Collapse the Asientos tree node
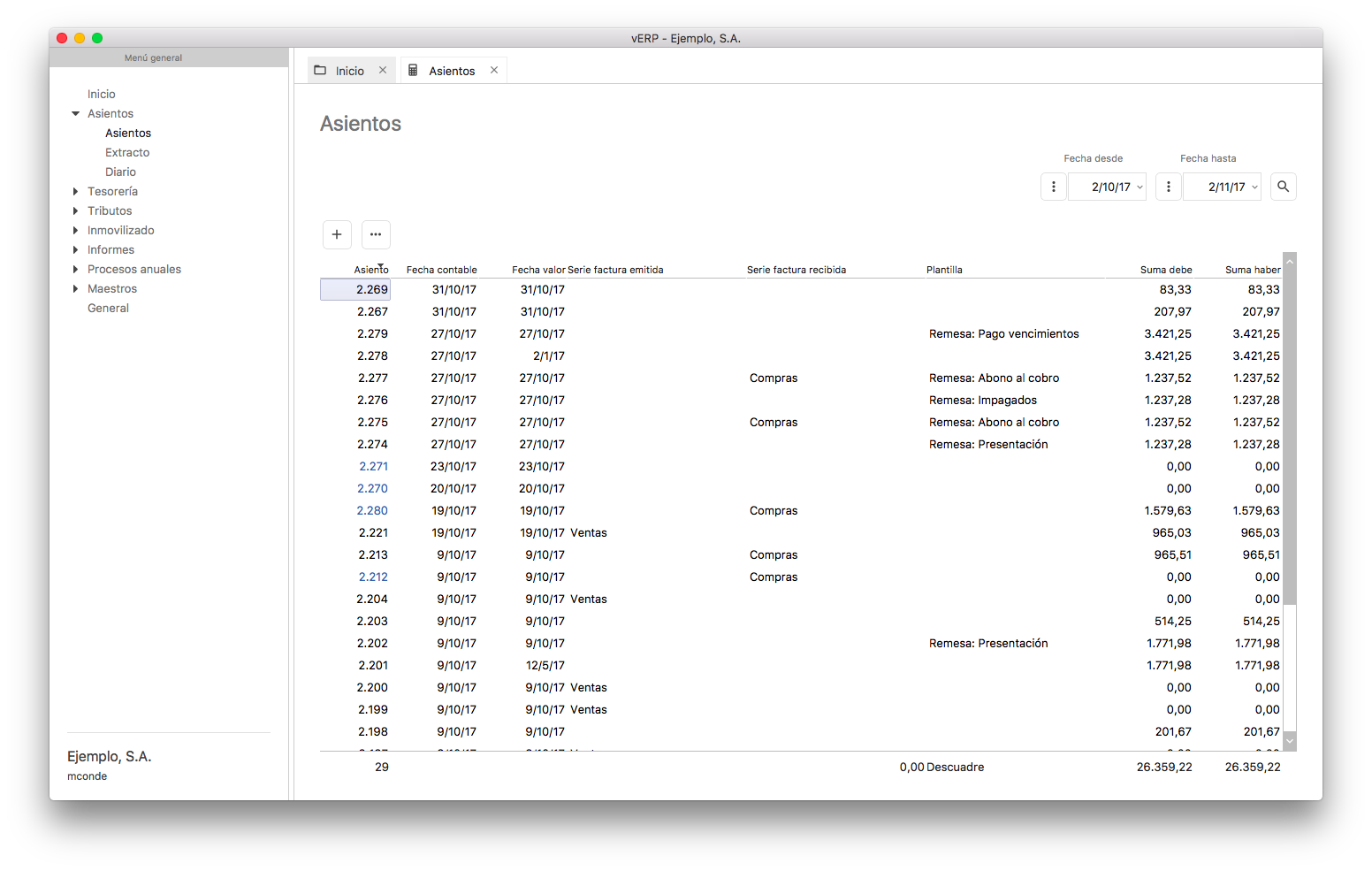The width and height of the screenshot is (1372, 871). click(x=75, y=113)
